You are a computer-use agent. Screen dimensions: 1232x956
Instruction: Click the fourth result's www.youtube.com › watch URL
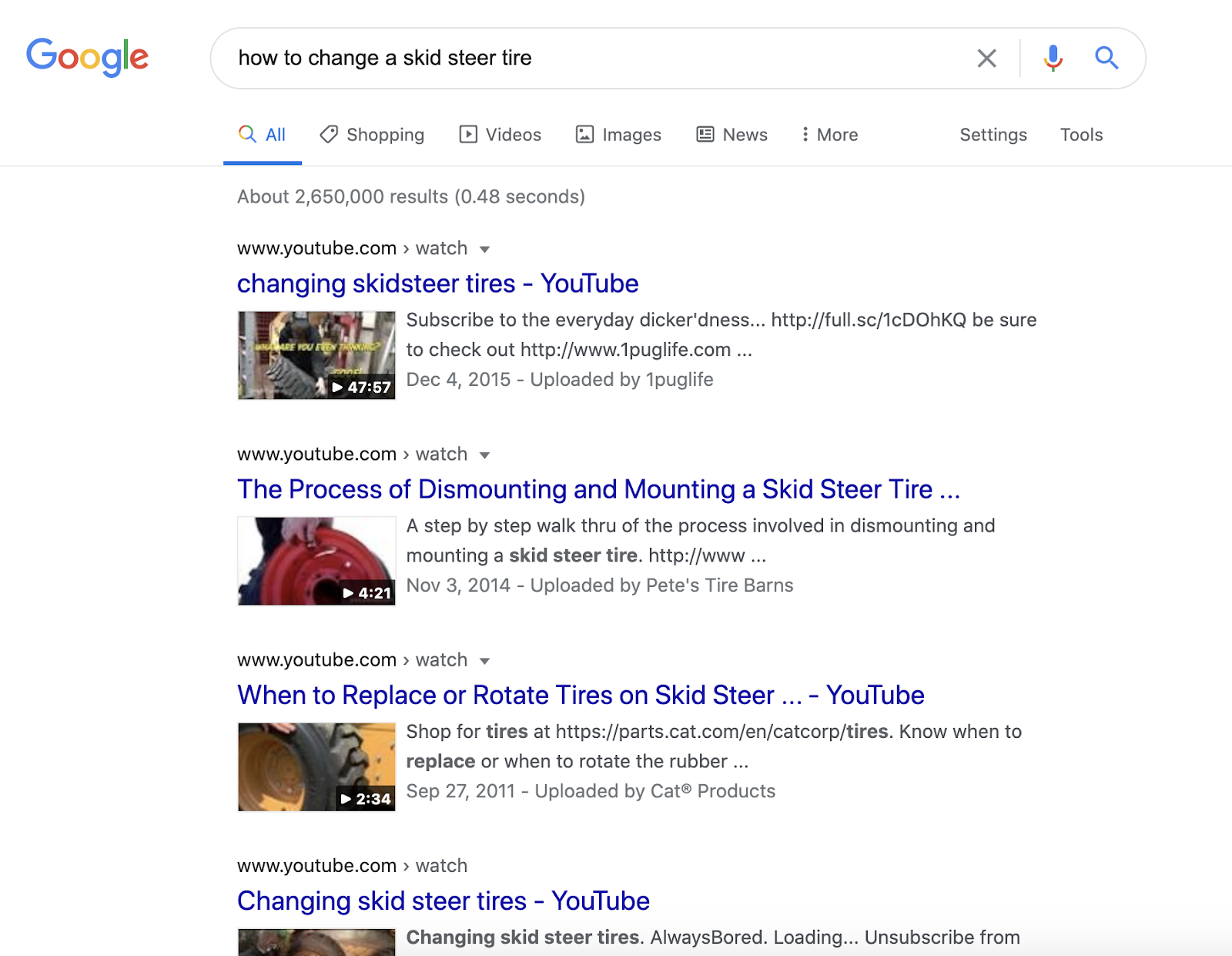pyautogui.click(x=352, y=866)
